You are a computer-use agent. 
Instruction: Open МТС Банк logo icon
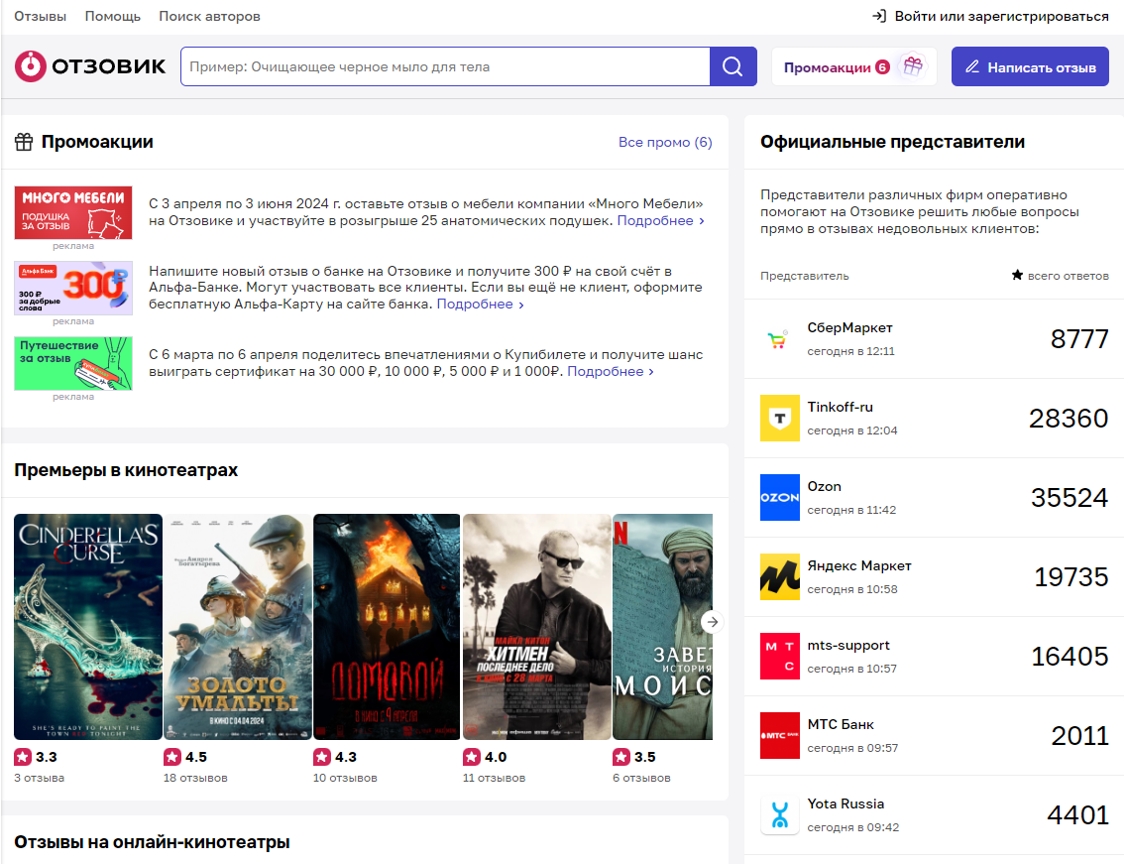pos(780,735)
